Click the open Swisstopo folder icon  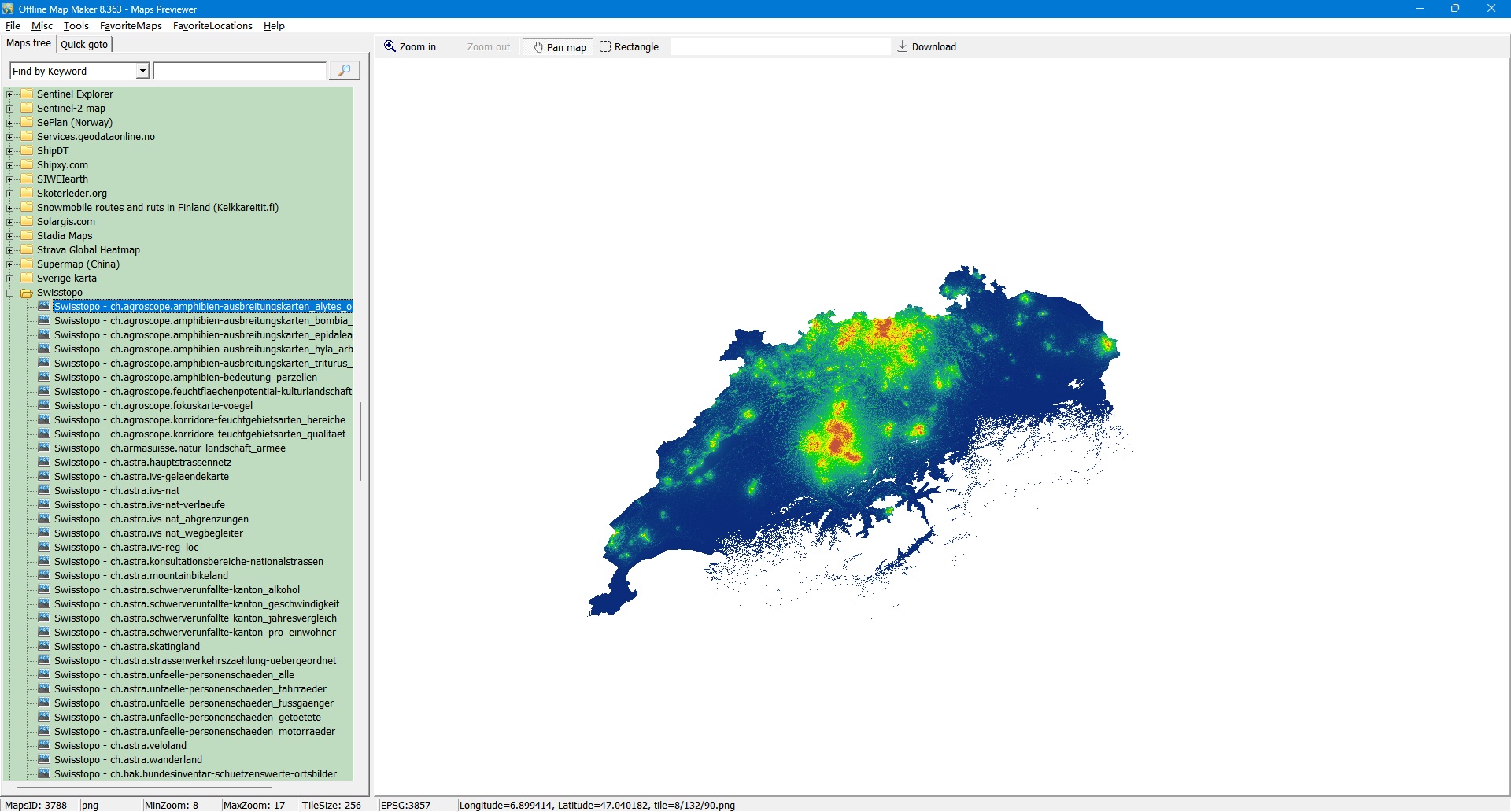click(x=27, y=293)
